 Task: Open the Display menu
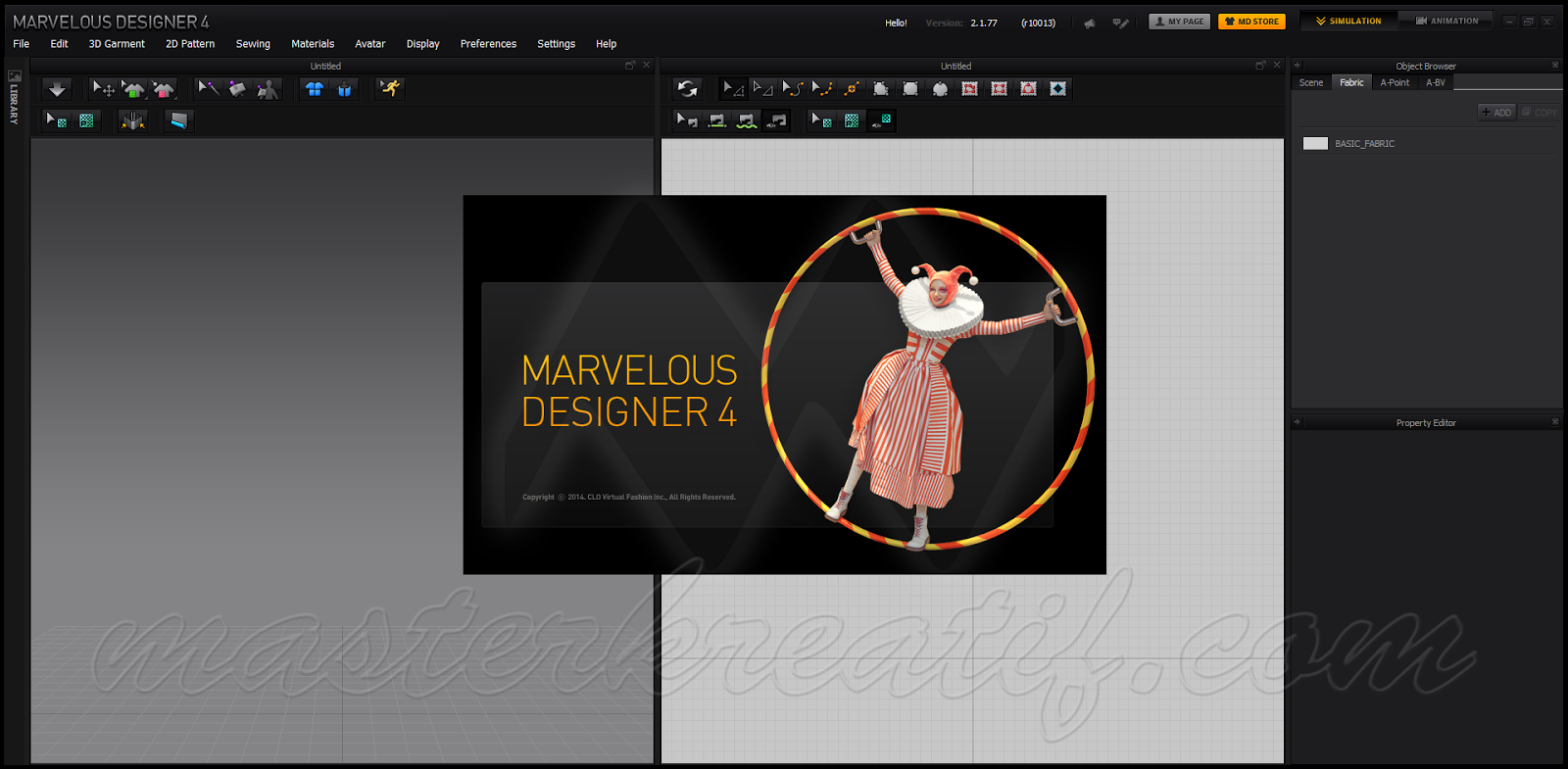pyautogui.click(x=422, y=44)
